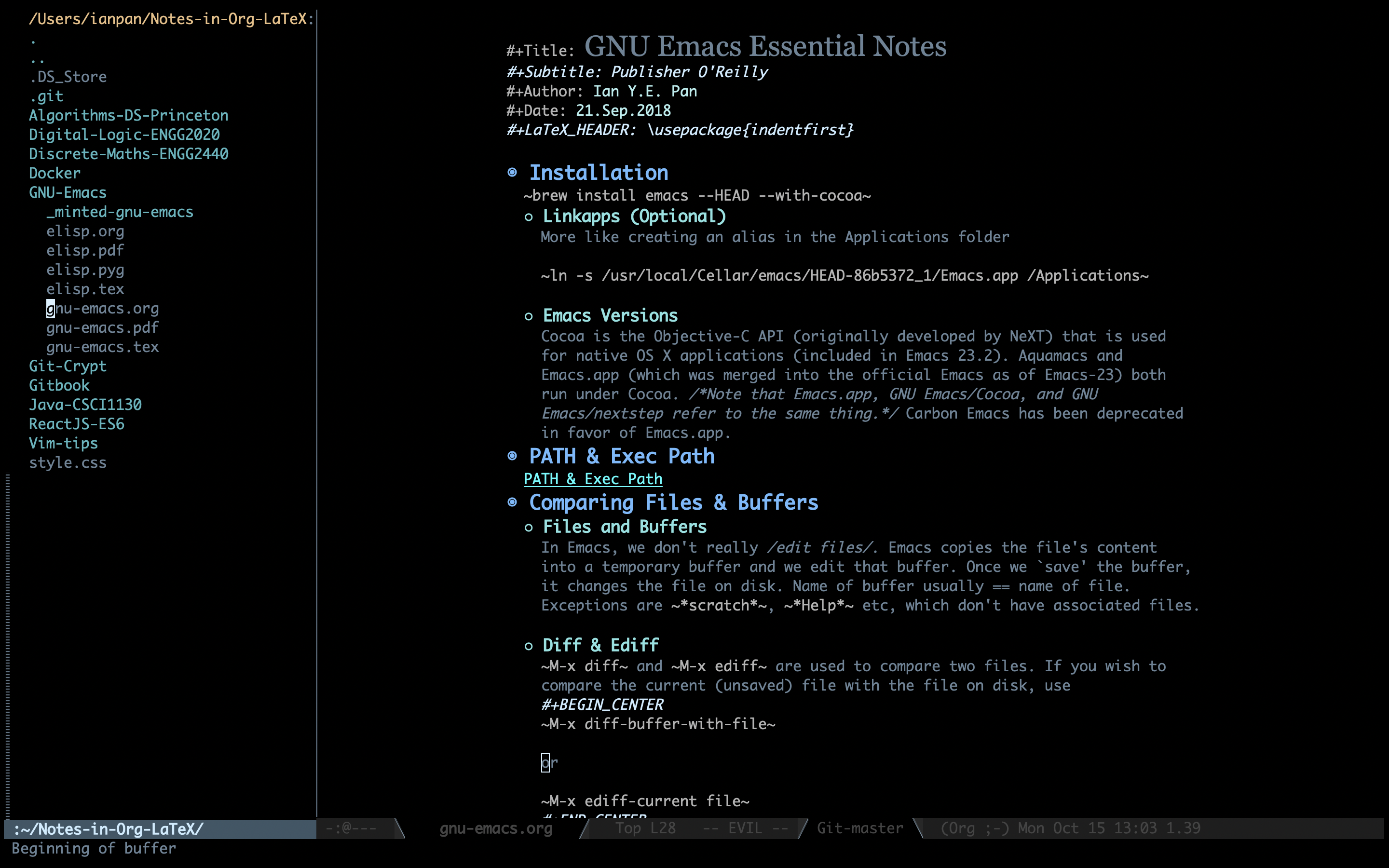Collapse the Installation heading
This screenshot has height=868, width=1389.
coord(599,172)
